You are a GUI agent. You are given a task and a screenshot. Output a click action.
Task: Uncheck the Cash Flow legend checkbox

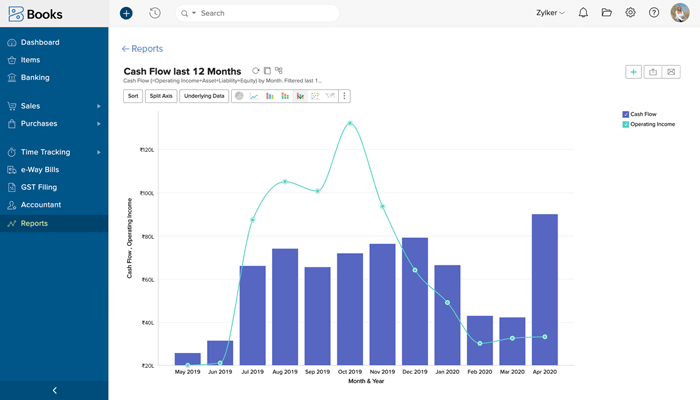point(626,115)
